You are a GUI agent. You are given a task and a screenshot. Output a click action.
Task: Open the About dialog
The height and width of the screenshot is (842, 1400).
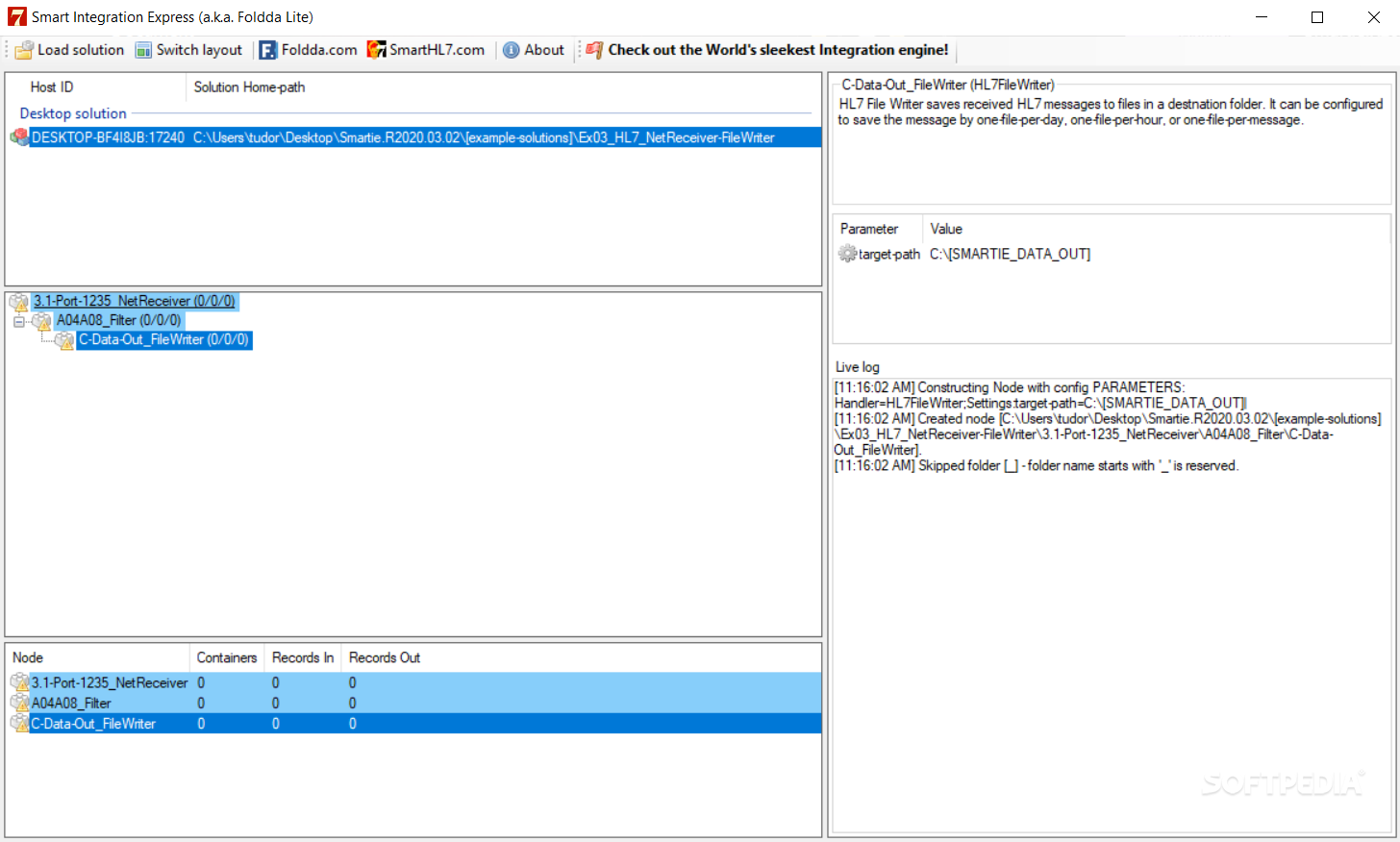pyautogui.click(x=534, y=50)
